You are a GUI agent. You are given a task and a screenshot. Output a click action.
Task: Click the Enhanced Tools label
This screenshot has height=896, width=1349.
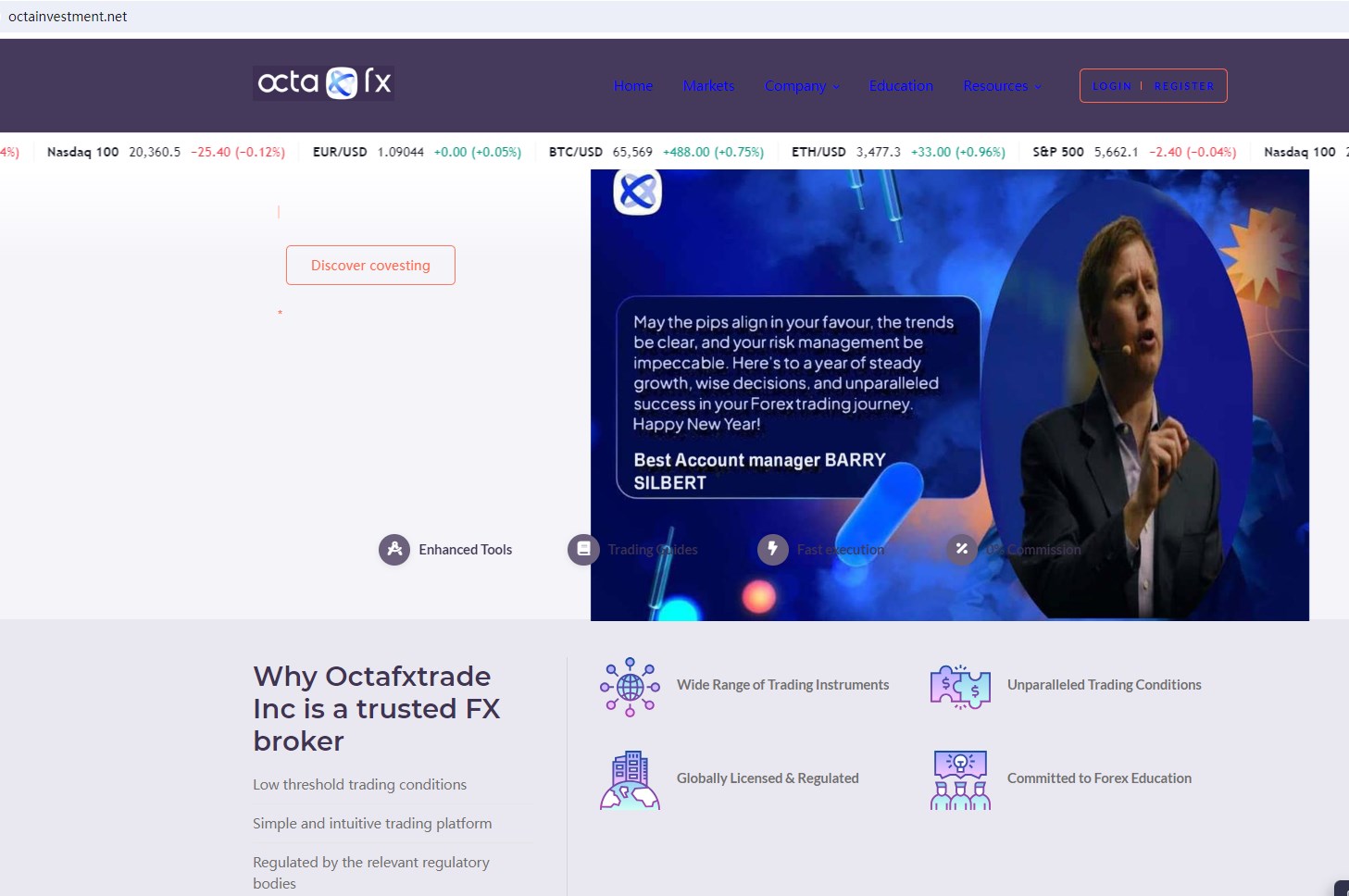[465, 550]
